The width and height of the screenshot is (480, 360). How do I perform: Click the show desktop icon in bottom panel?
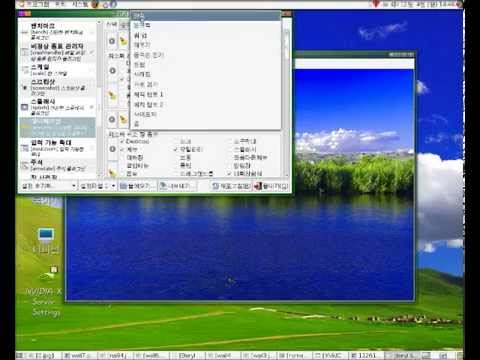(20, 355)
